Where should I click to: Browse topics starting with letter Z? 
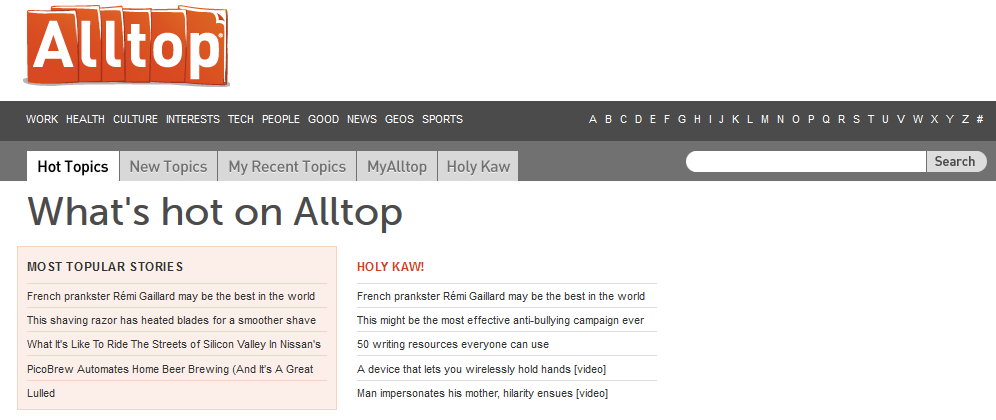966,119
